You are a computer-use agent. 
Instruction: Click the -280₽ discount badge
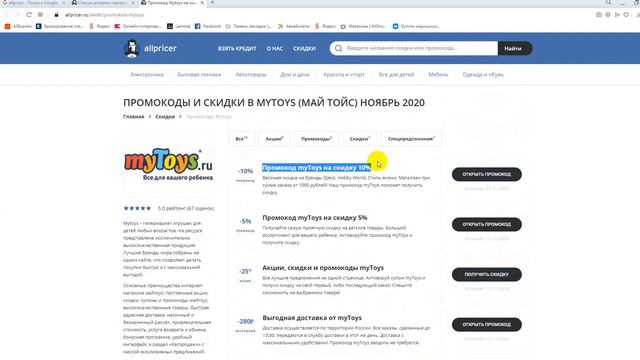coord(245,322)
